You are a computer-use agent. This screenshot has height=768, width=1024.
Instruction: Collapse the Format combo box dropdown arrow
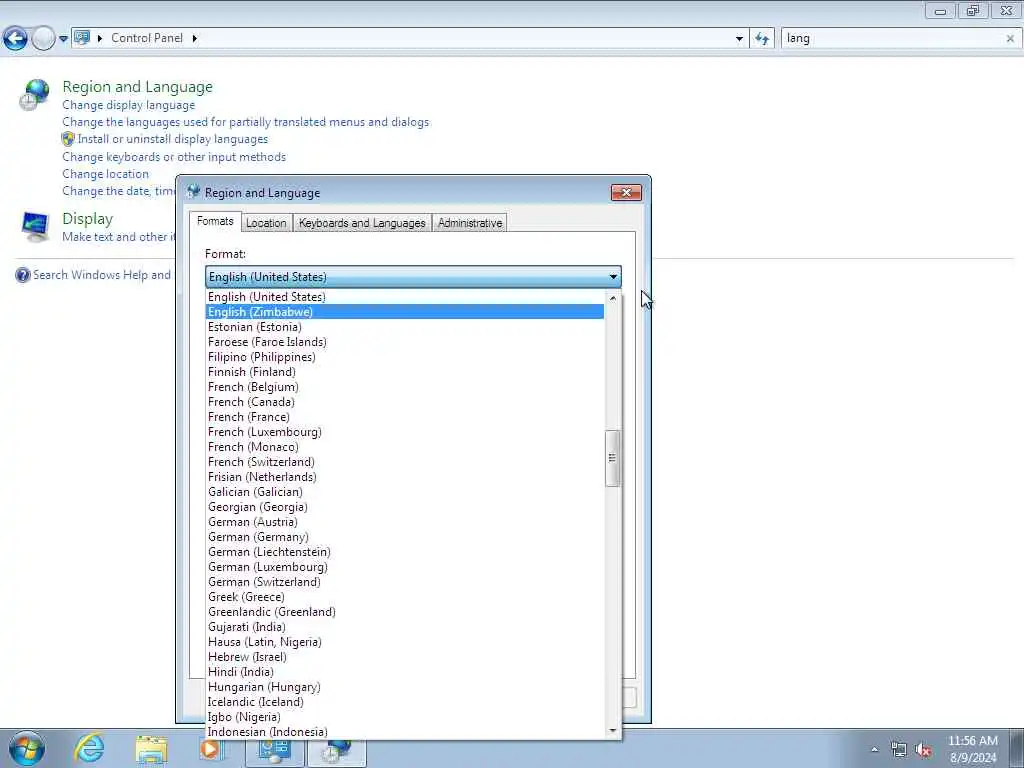pos(613,277)
